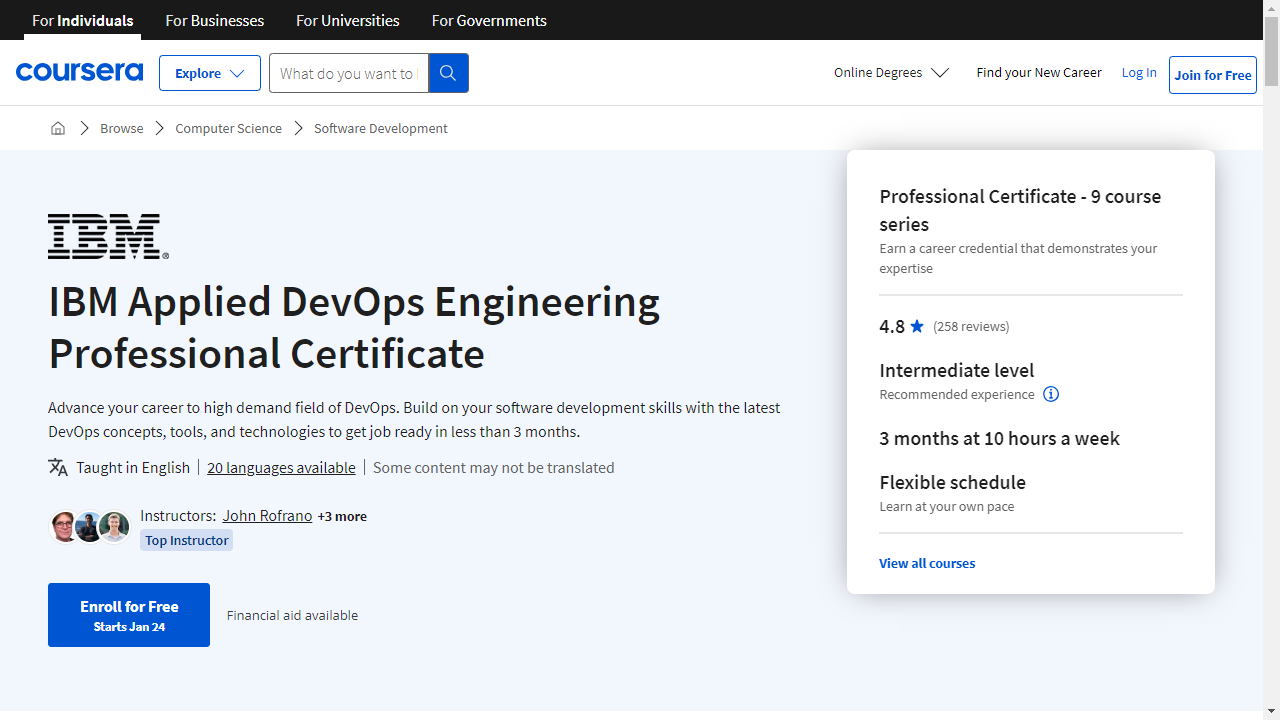The height and width of the screenshot is (720, 1280).
Task: Click the scrollbar down arrow
Action: (1271, 711)
